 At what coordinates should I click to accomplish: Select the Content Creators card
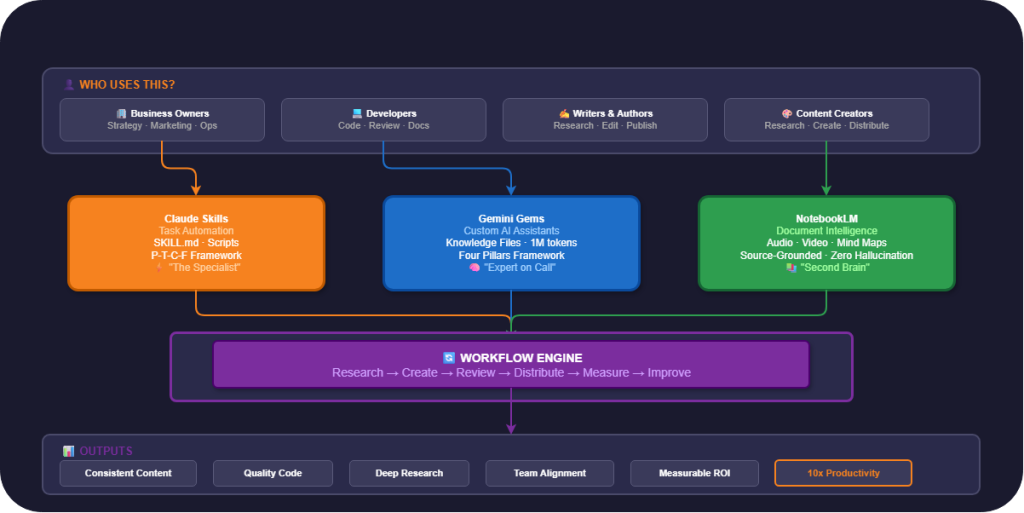point(826,119)
